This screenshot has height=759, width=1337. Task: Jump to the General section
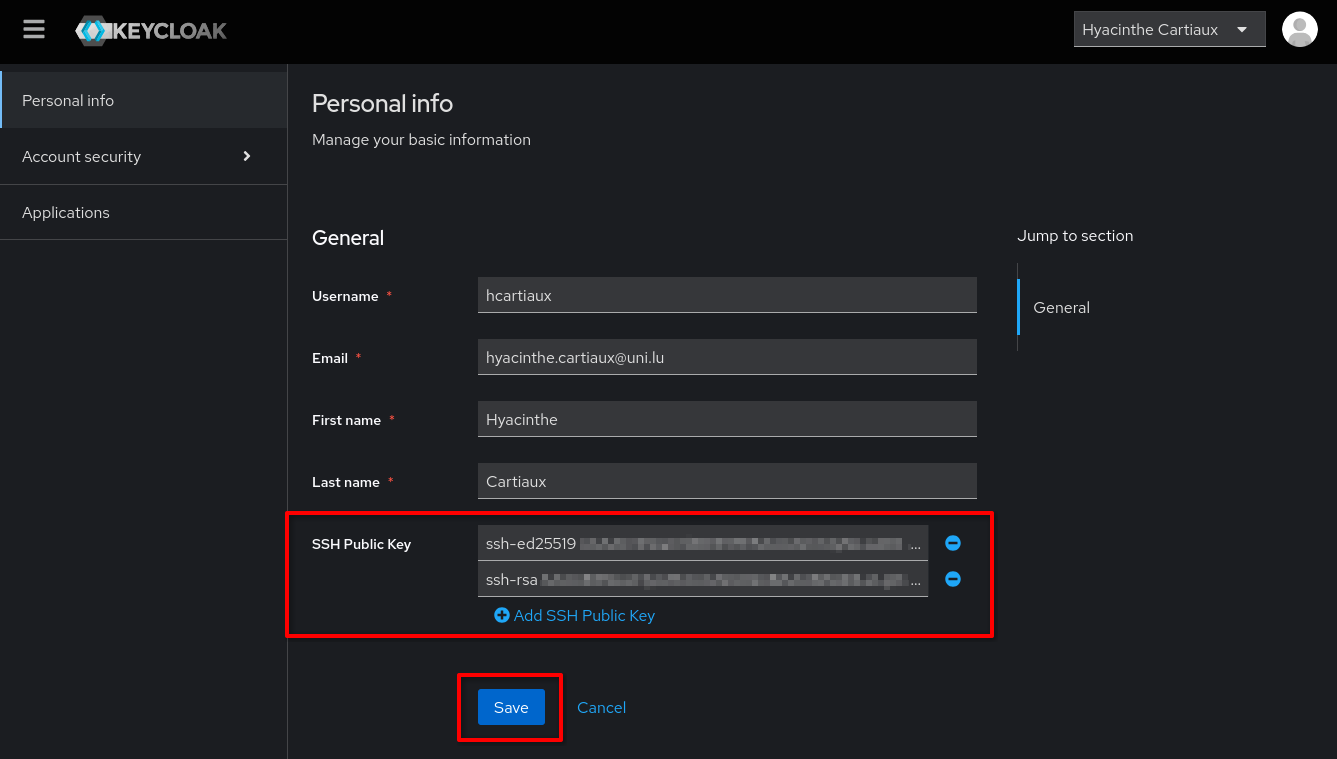pos(1061,307)
